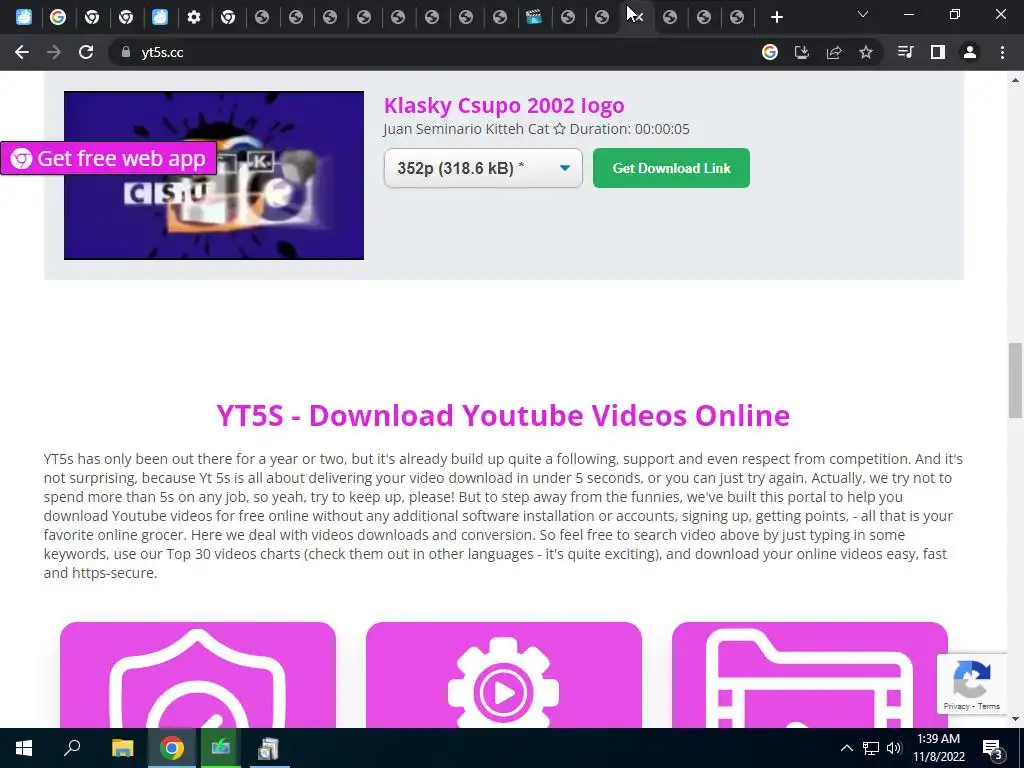The image size is (1024, 768).
Task: Click the forward navigation arrow
Action: point(54,52)
